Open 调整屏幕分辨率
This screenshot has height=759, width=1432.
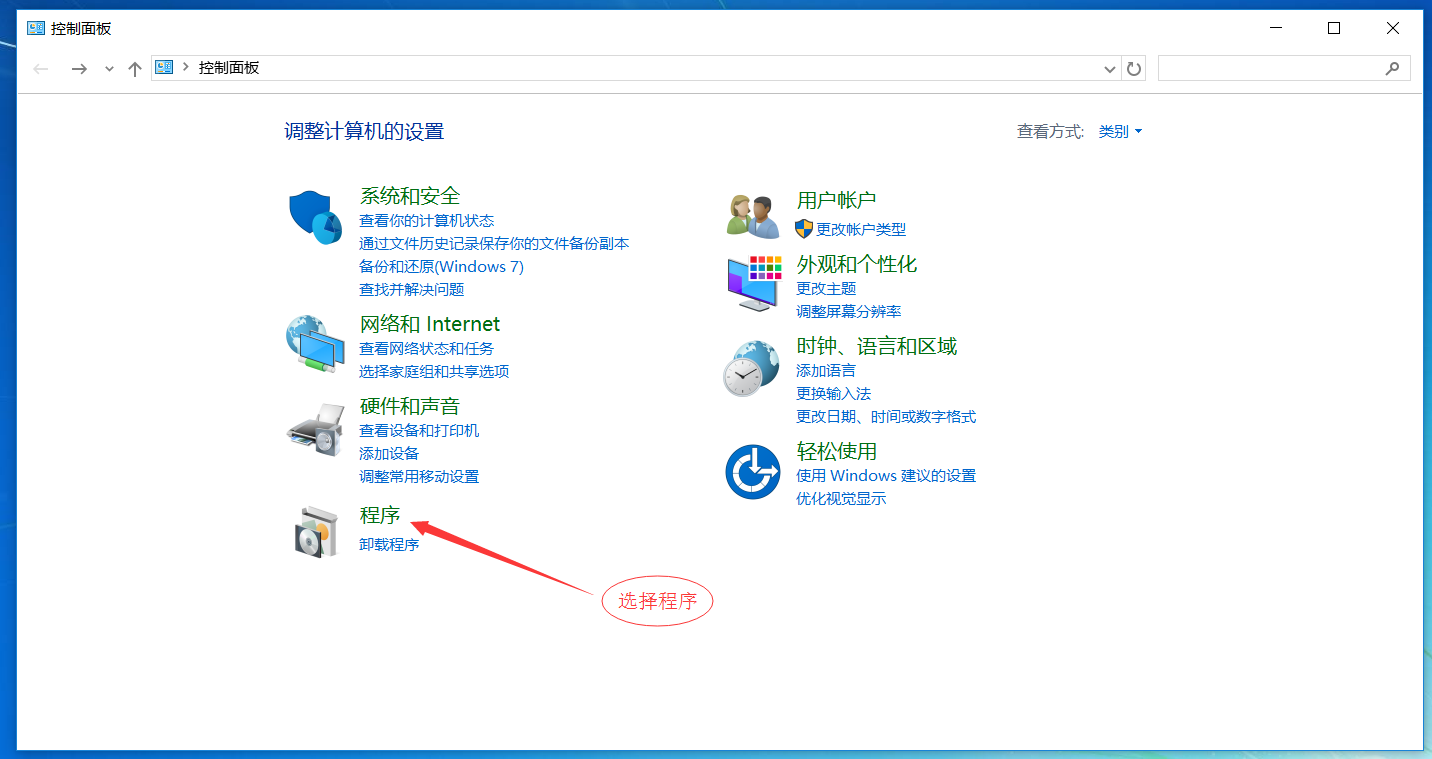pos(848,311)
